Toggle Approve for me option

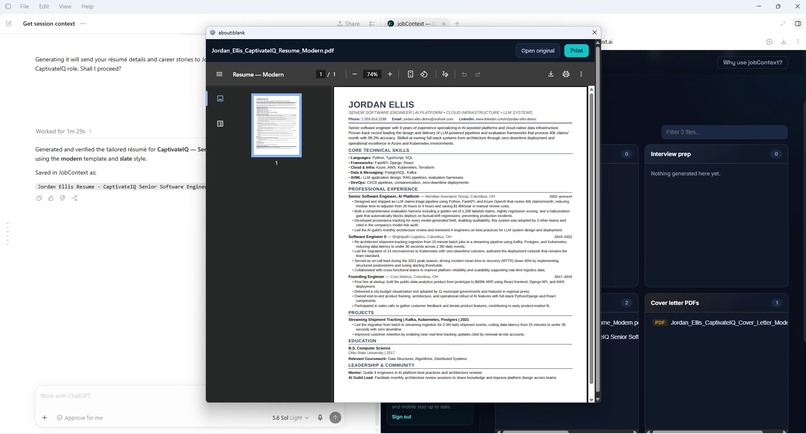point(80,418)
